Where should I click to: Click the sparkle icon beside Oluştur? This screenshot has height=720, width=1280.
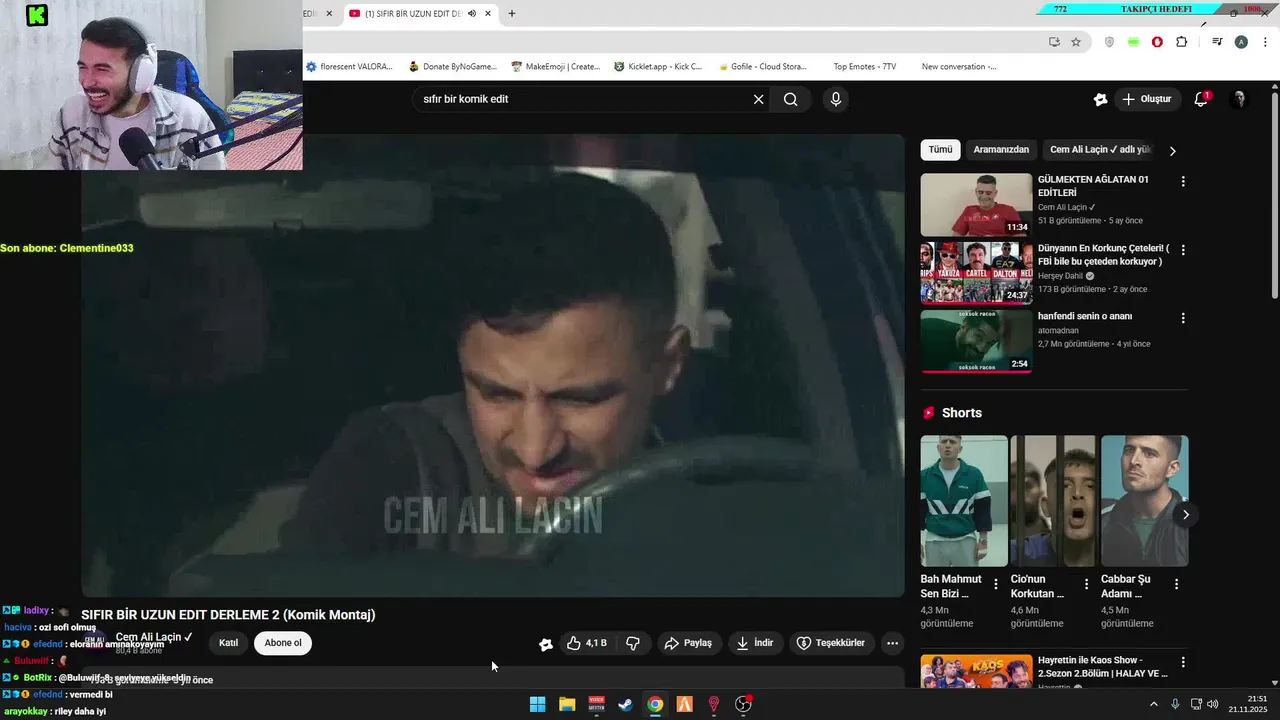1100,99
